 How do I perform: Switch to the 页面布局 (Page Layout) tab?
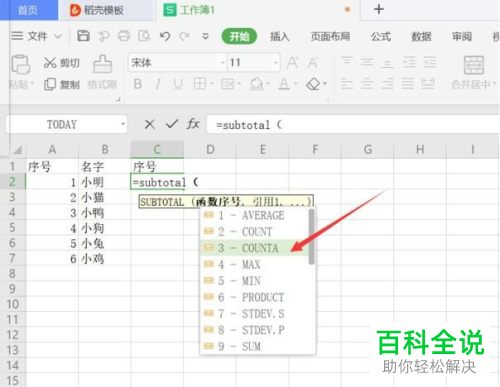[330, 36]
